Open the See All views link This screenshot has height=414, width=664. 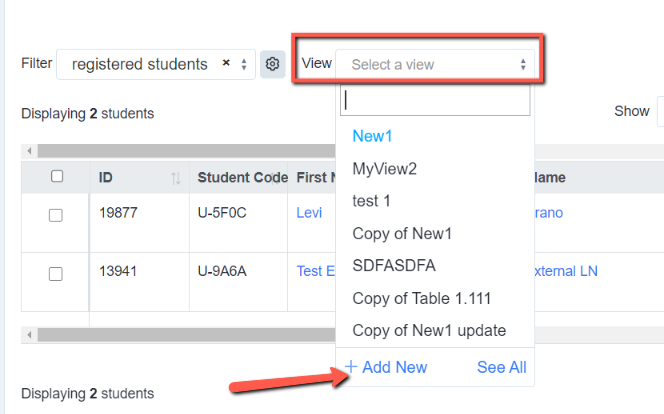pos(501,367)
